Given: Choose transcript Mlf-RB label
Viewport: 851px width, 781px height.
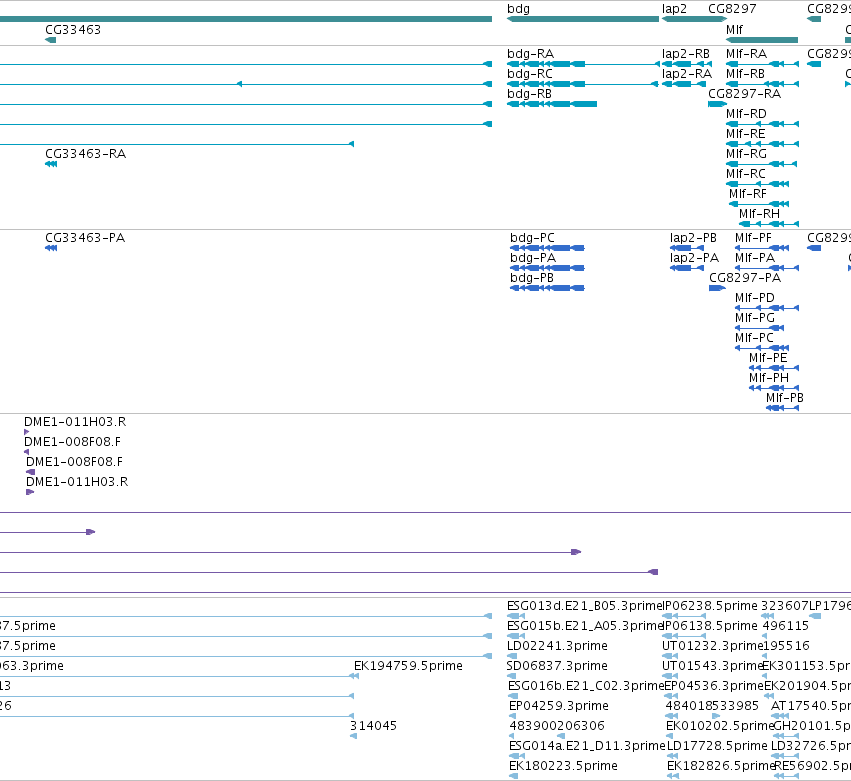Looking at the screenshot, I should tap(745, 74).
